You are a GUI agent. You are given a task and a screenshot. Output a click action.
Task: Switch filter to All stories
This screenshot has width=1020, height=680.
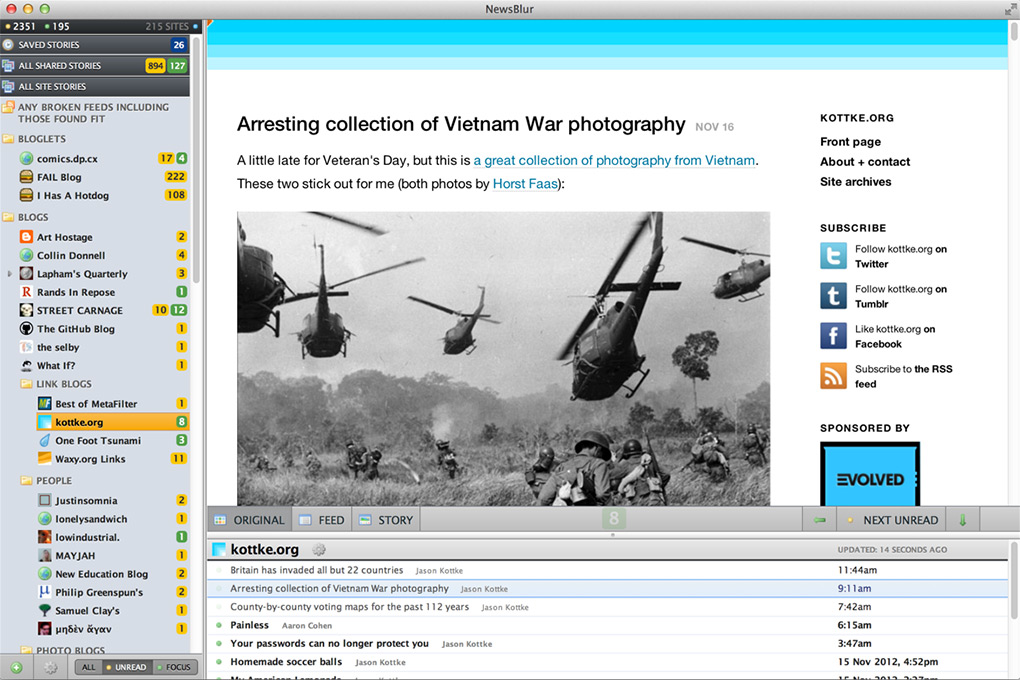pos(89,667)
